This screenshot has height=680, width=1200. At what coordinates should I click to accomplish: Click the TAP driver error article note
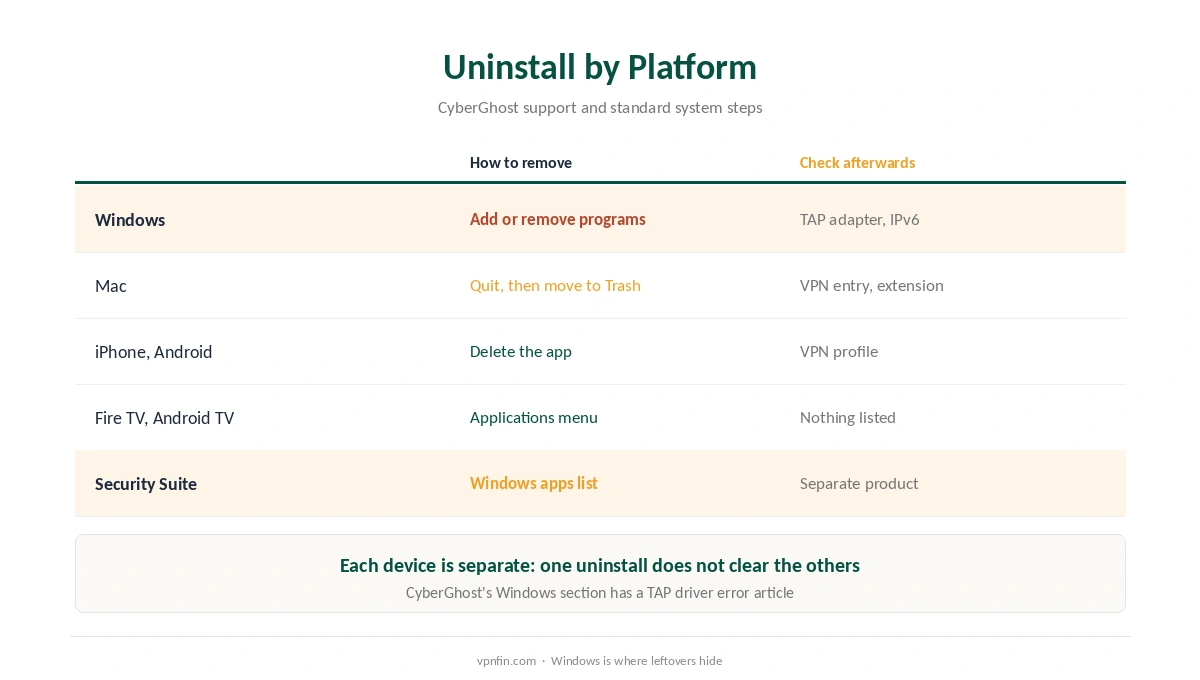pos(600,593)
